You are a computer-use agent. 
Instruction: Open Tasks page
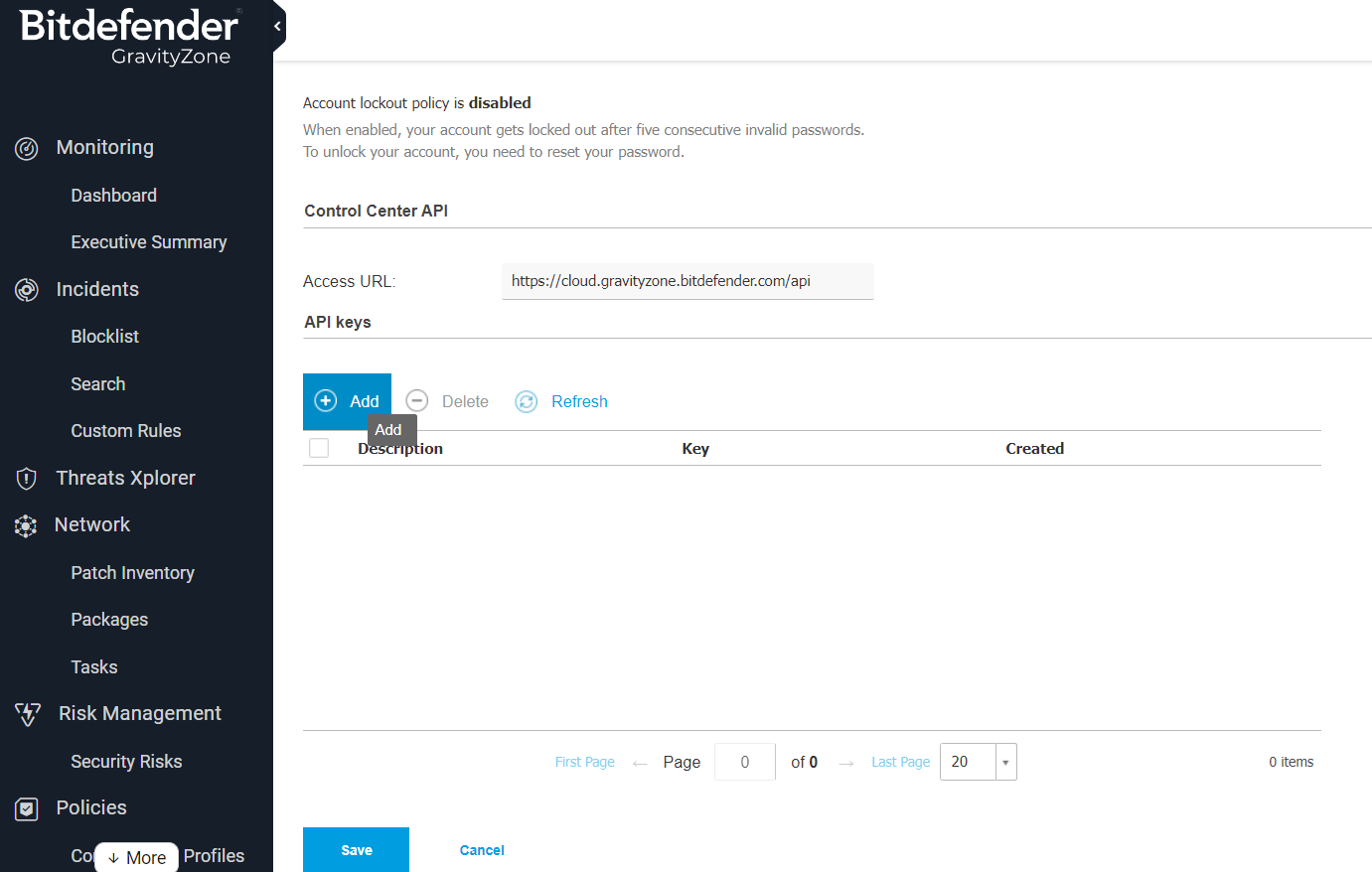point(94,667)
